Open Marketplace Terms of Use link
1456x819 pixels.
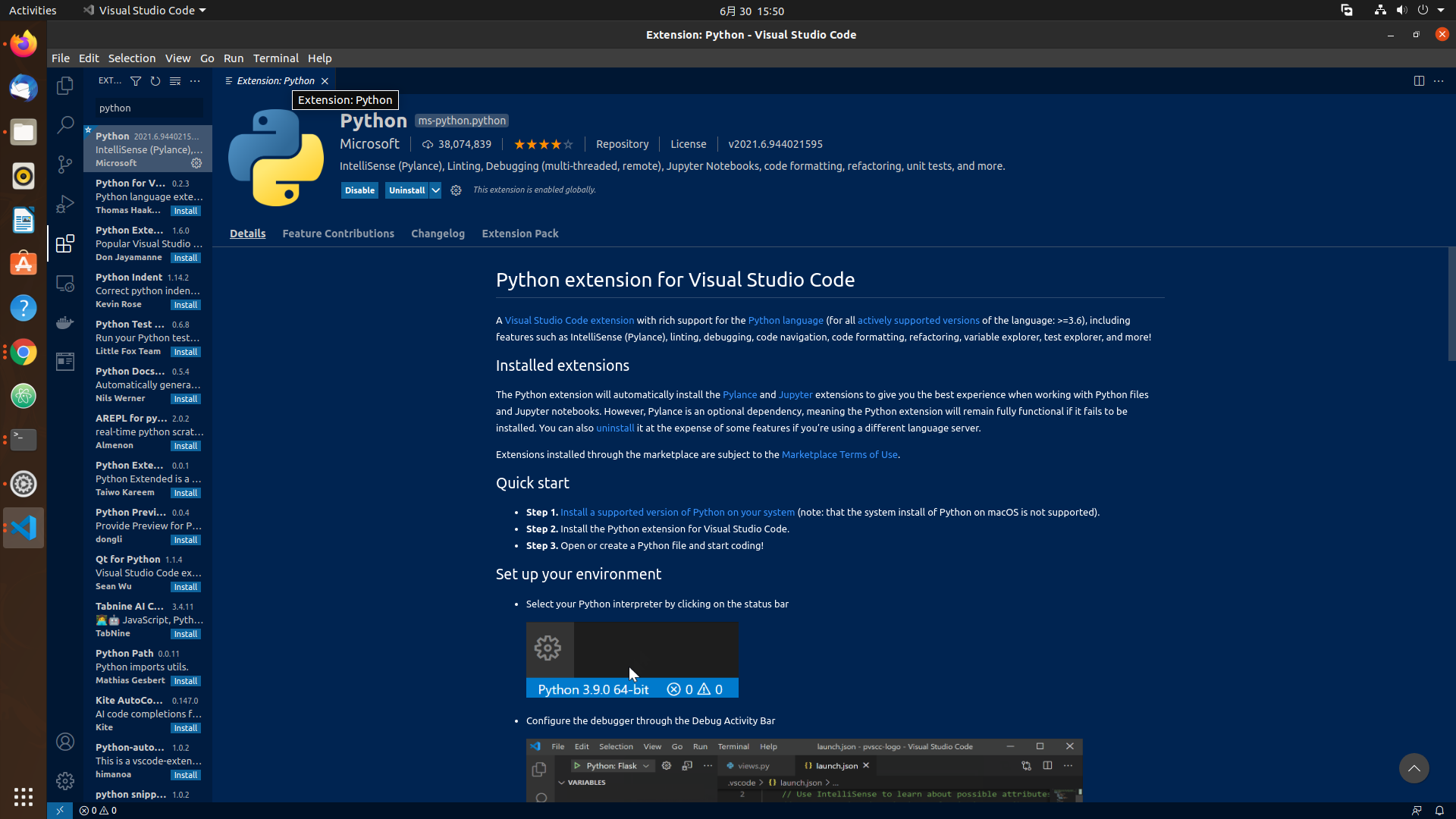(x=839, y=454)
